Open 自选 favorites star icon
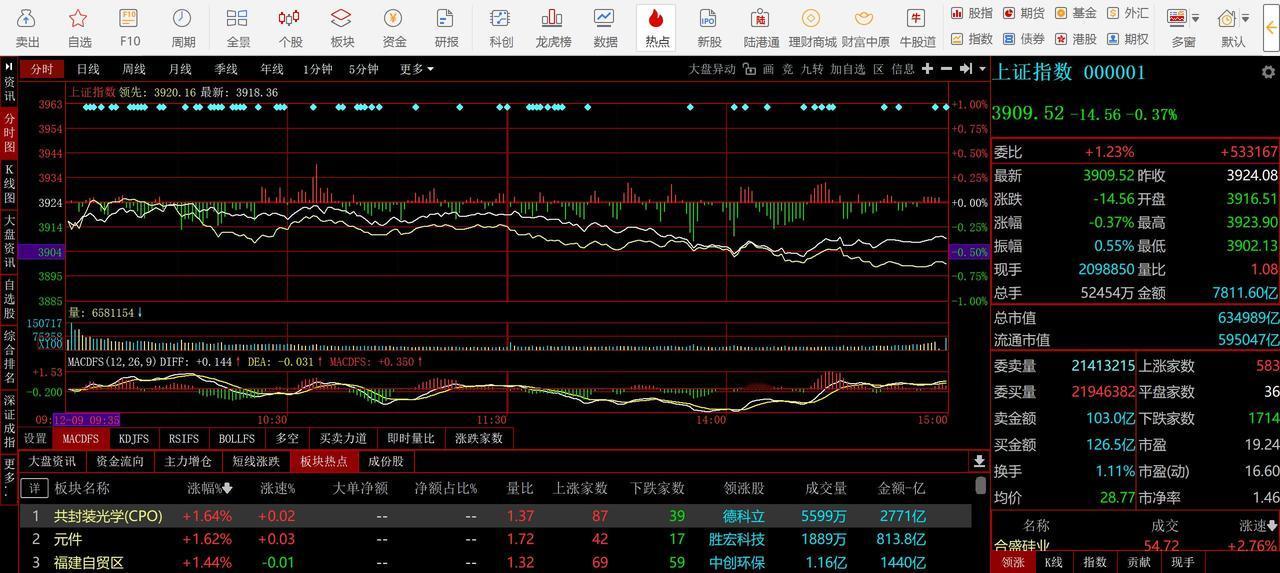Screen dimensions: 1280x573 [x=79, y=27]
